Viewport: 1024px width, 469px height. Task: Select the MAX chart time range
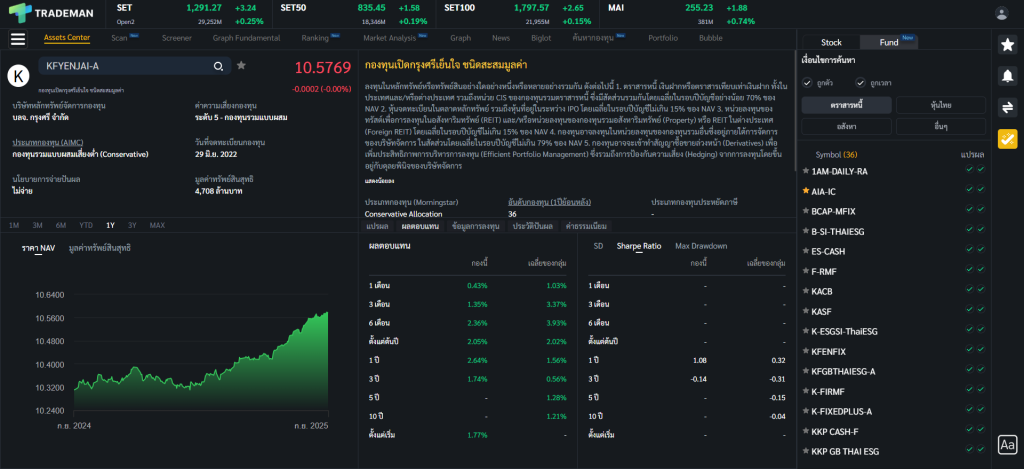(157, 225)
